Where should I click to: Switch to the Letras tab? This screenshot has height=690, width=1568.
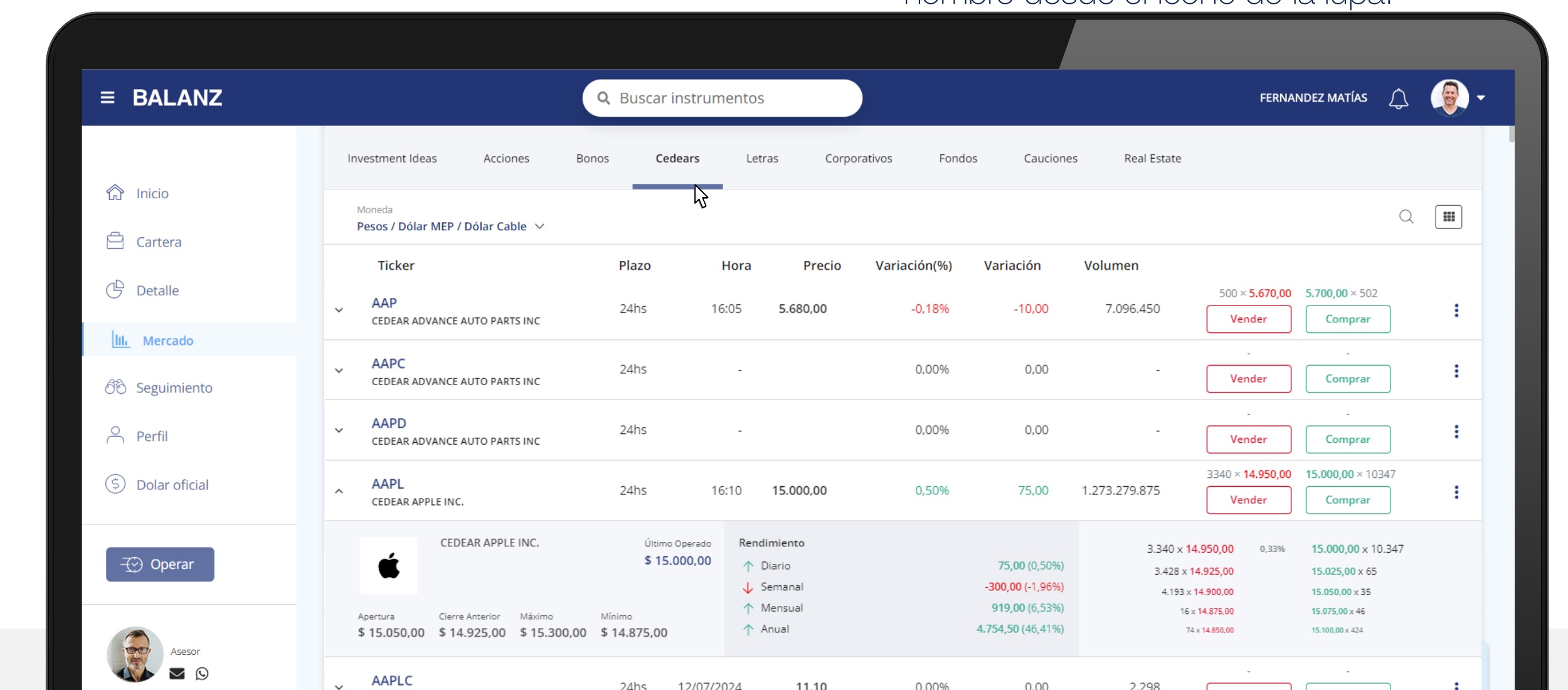[762, 158]
